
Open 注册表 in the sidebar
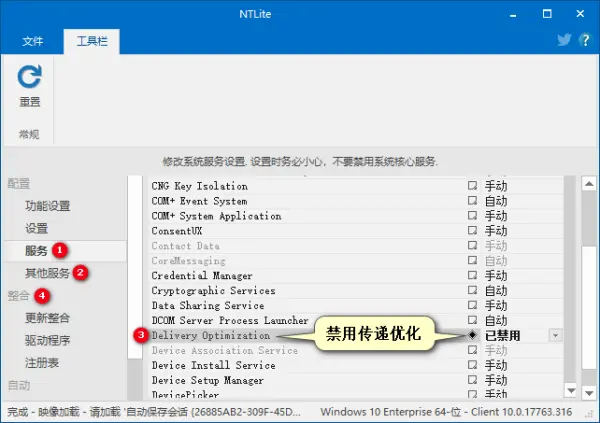pyautogui.click(x=42, y=363)
